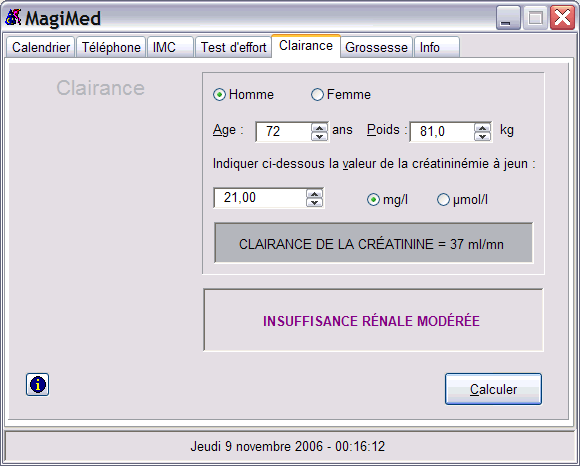Click the Calculer button
The height and width of the screenshot is (466, 580).
click(493, 389)
